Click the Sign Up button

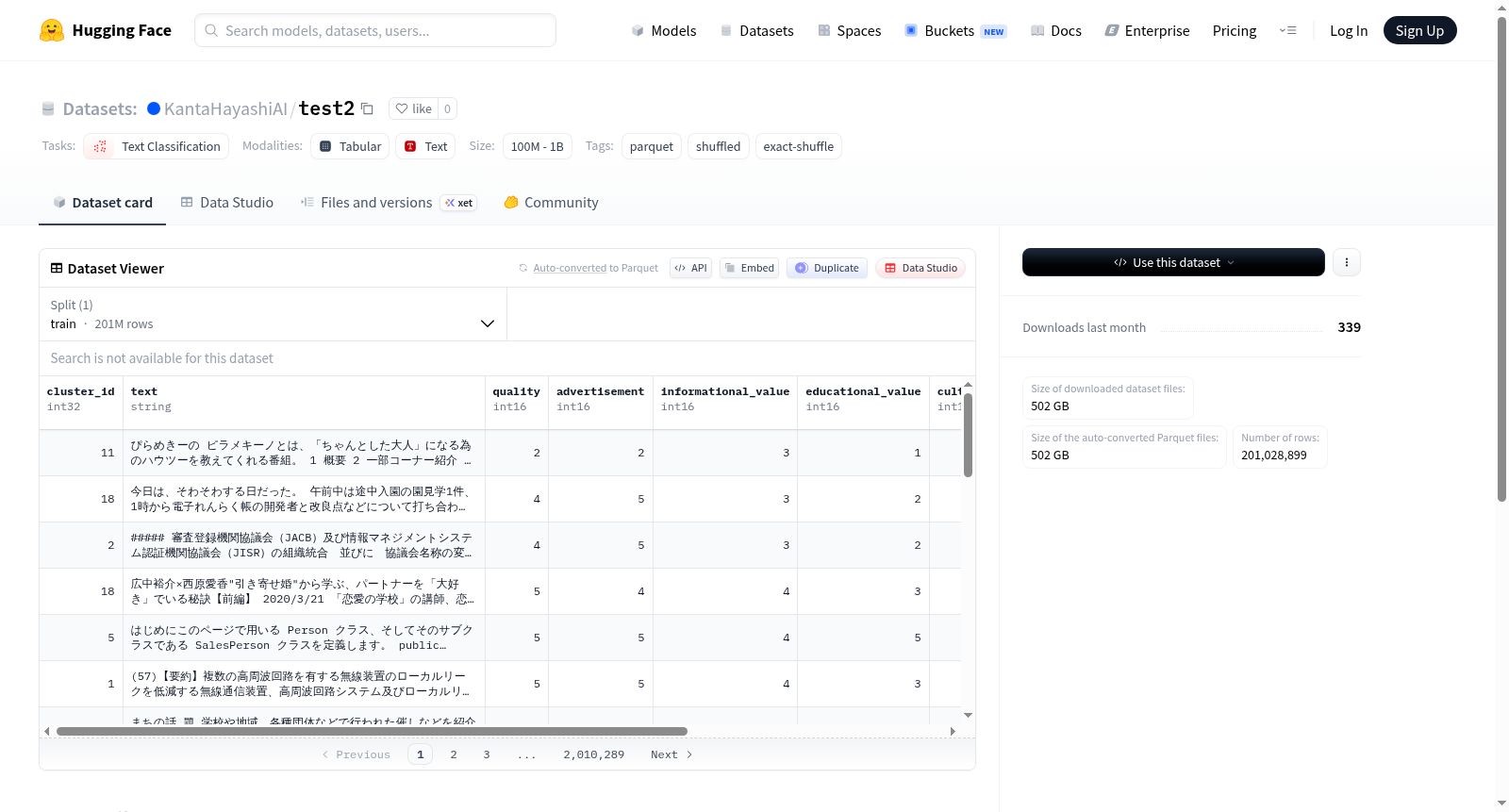(1419, 30)
